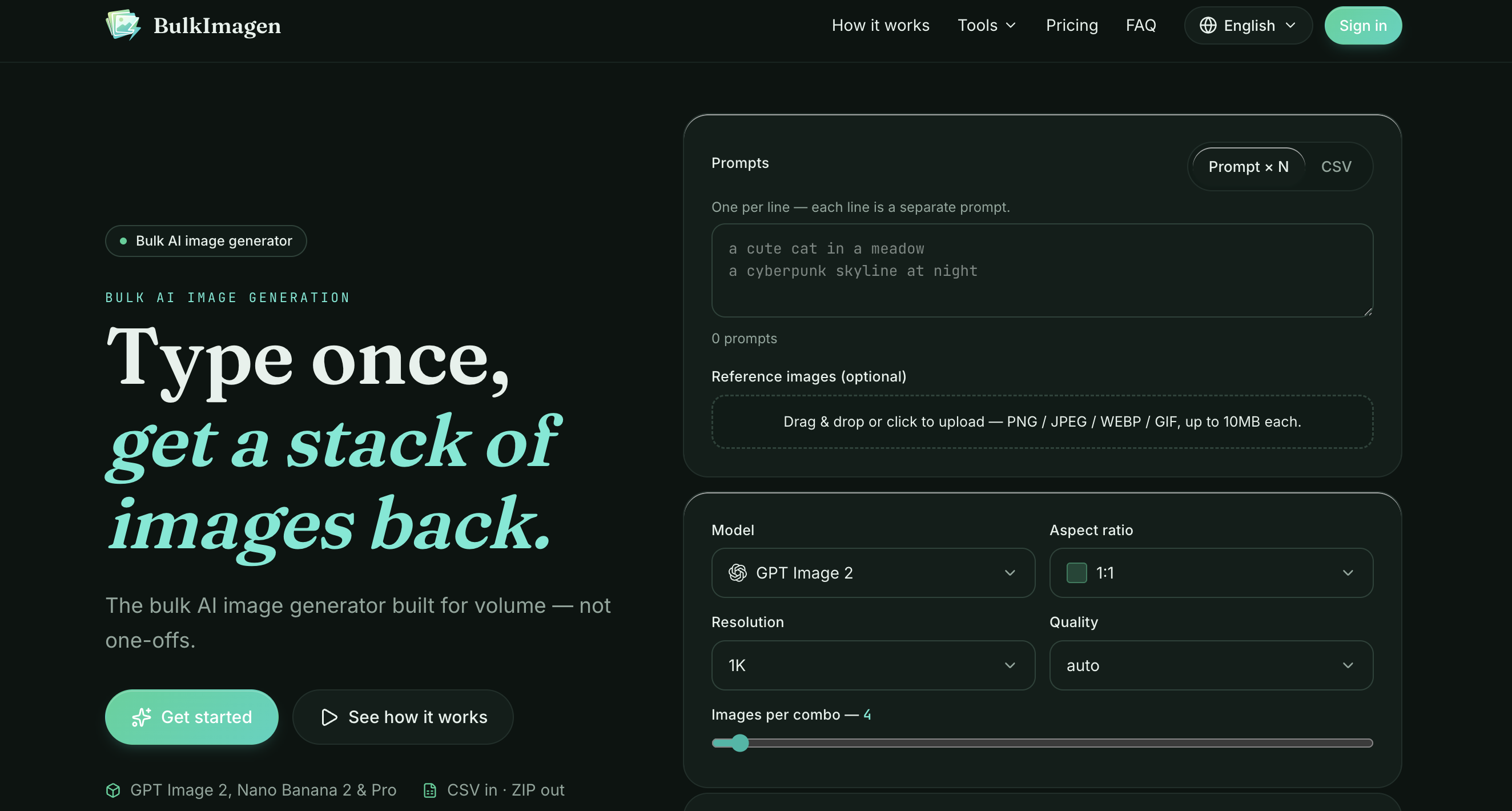The height and width of the screenshot is (811, 1512).
Task: Click 'GPT Image 2, Nano Banana 2 & Pro' text
Action: (x=263, y=790)
